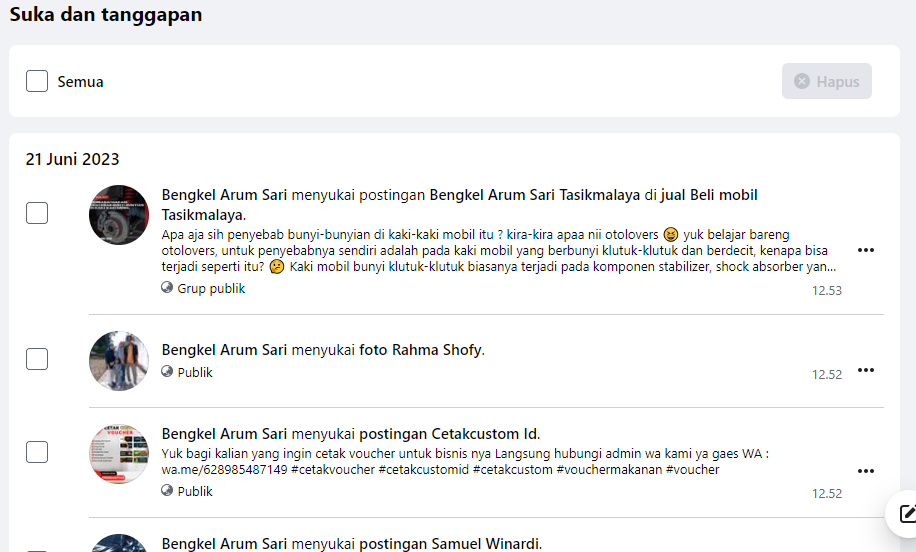The height and width of the screenshot is (552, 916).
Task: Click 12.52 timestamp on Cetakcustom row
Action: point(827,494)
